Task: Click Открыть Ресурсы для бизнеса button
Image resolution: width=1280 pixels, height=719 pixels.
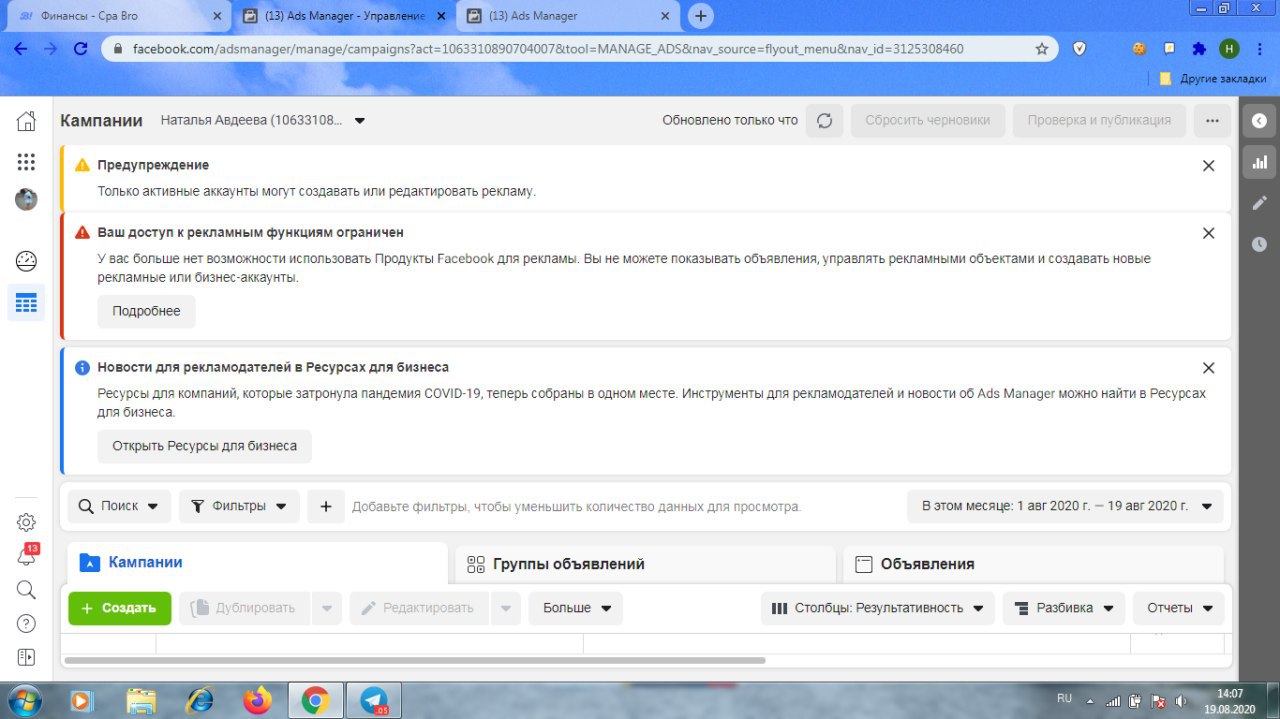Action: 204,446
